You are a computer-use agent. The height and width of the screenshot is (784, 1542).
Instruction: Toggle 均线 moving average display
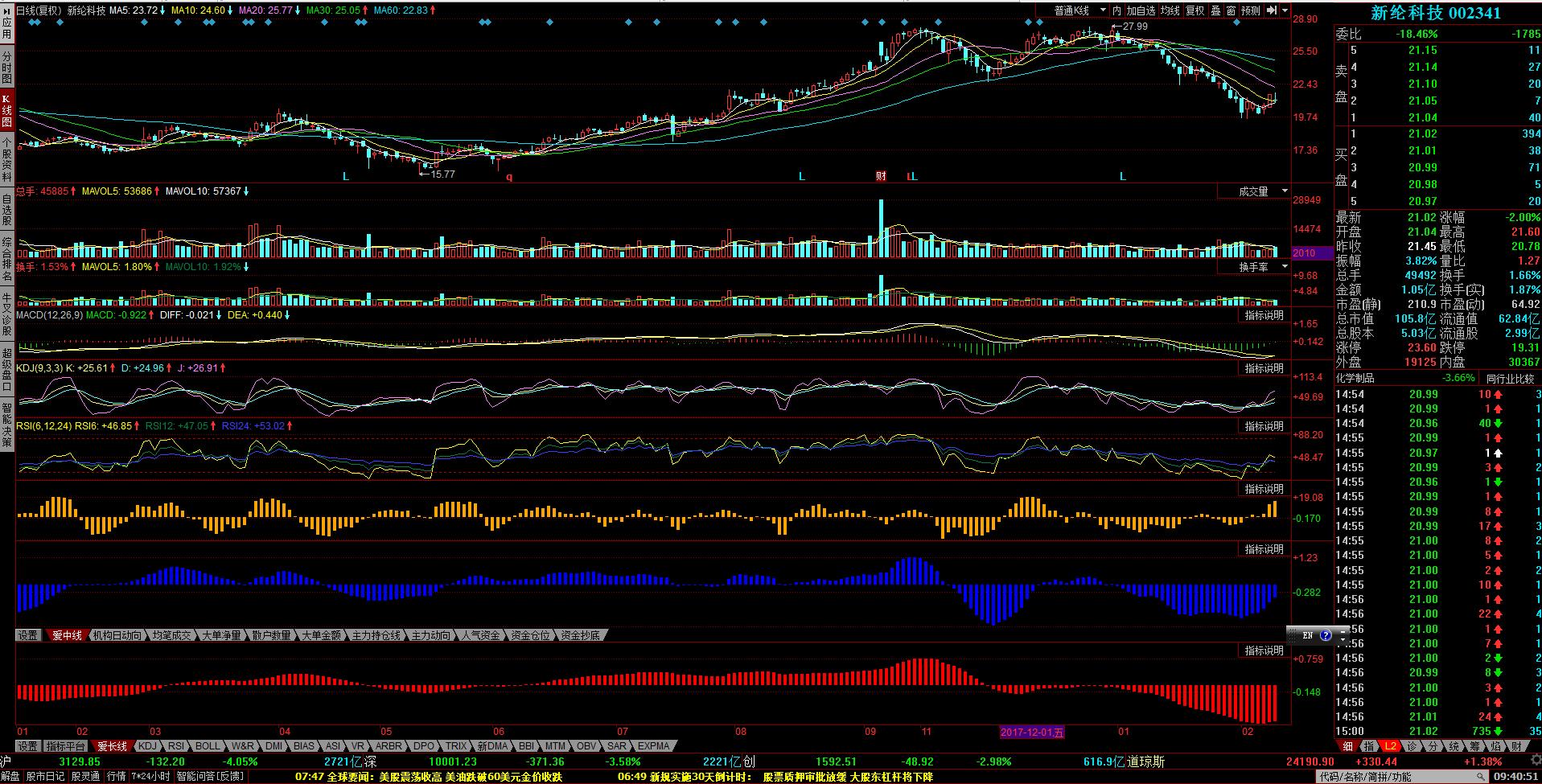tap(1170, 10)
